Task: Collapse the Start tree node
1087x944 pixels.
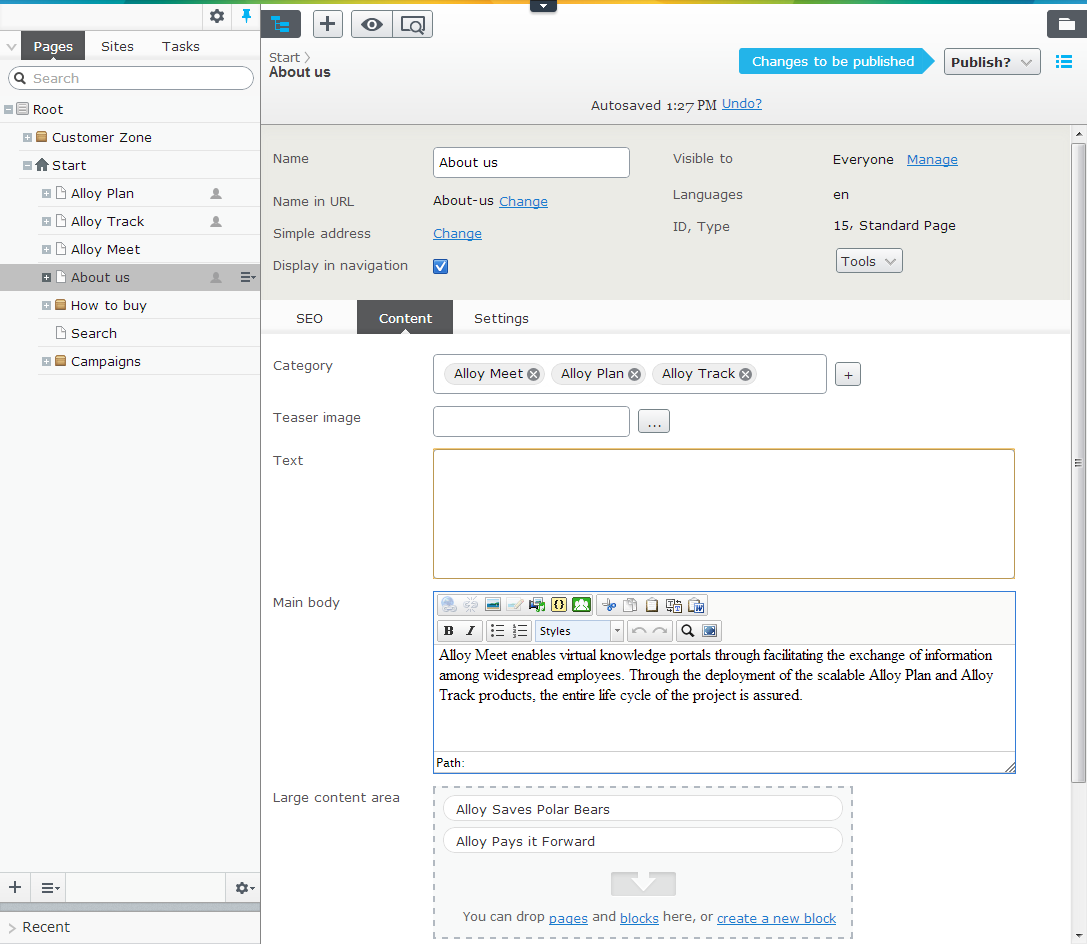Action: click(x=27, y=166)
